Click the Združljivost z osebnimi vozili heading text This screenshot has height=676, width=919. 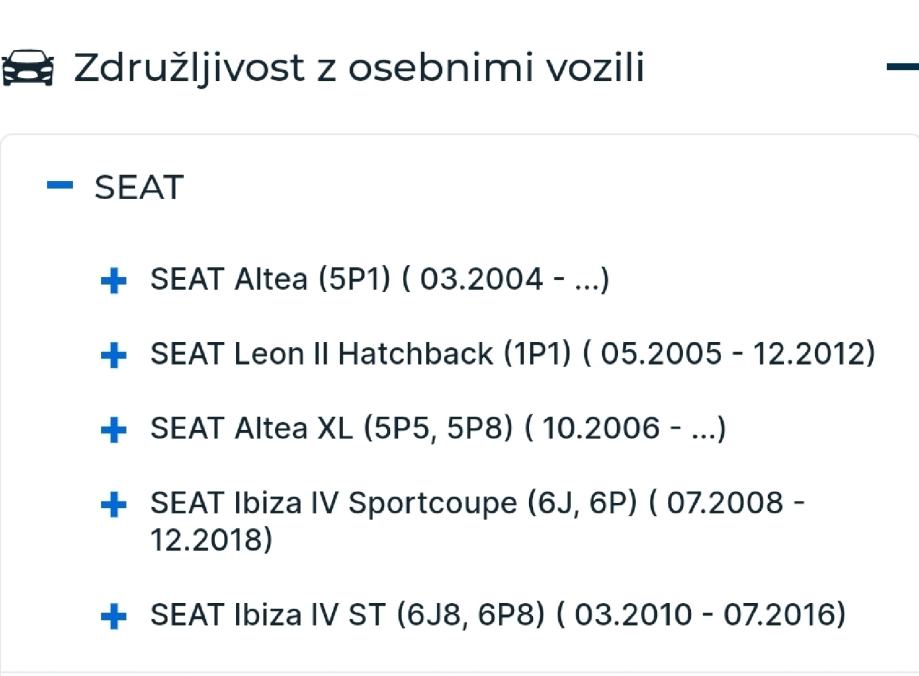[x=358, y=68]
